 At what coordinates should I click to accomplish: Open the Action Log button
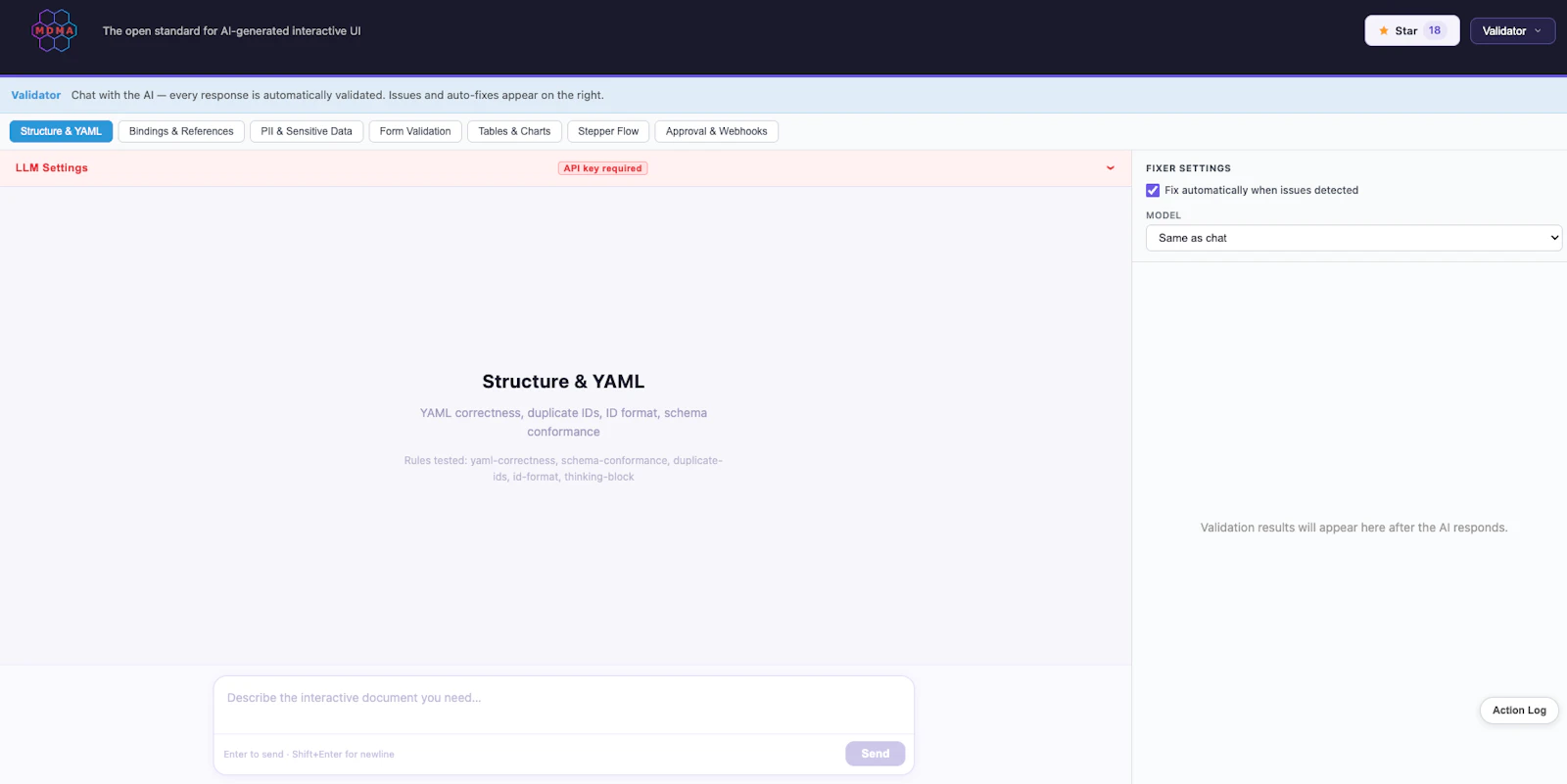(x=1519, y=711)
